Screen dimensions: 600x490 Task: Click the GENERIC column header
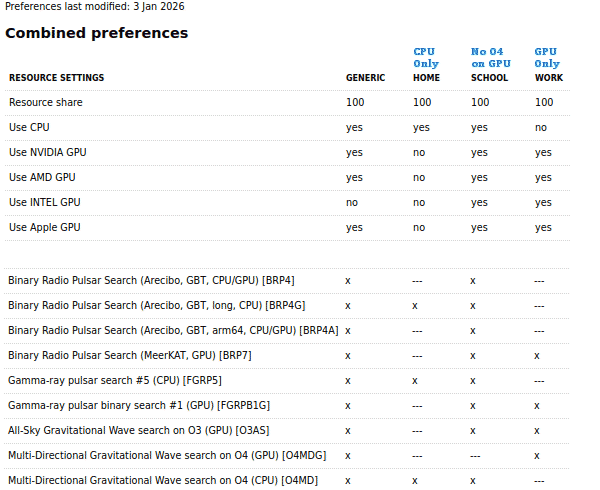click(x=365, y=78)
